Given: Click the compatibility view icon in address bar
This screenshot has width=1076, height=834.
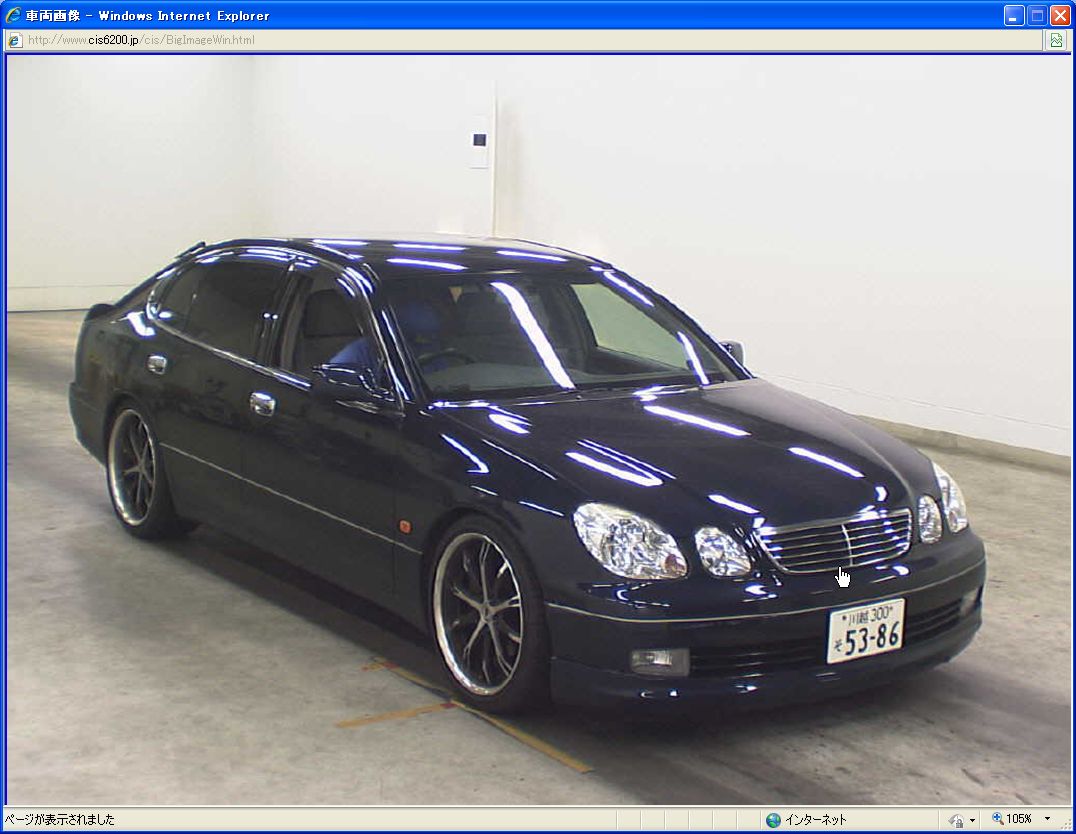Looking at the screenshot, I should (1055, 40).
